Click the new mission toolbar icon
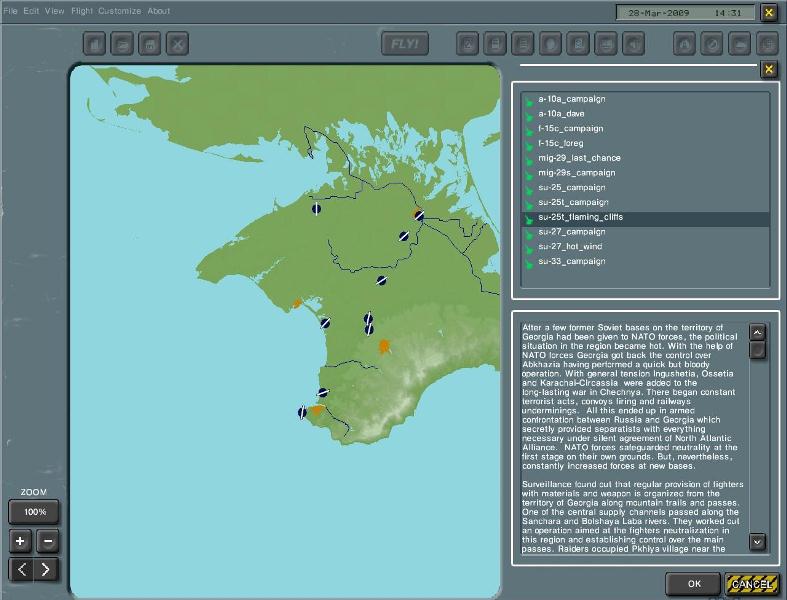The width and height of the screenshot is (787, 600). 94,44
